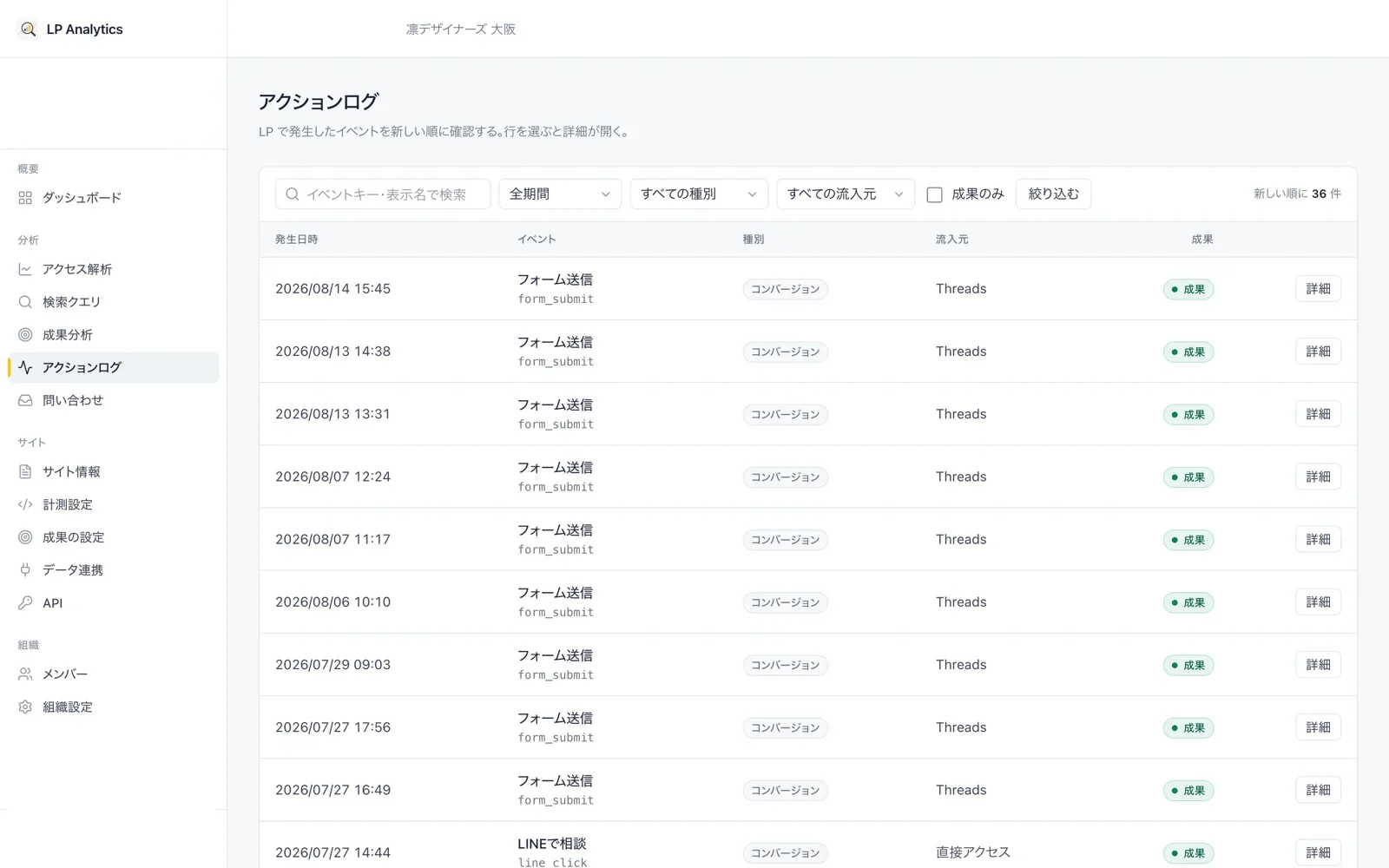Click the 凛デザイナーズ 大阪 site name
Image resolution: width=1389 pixels, height=868 pixels.
pos(461,30)
